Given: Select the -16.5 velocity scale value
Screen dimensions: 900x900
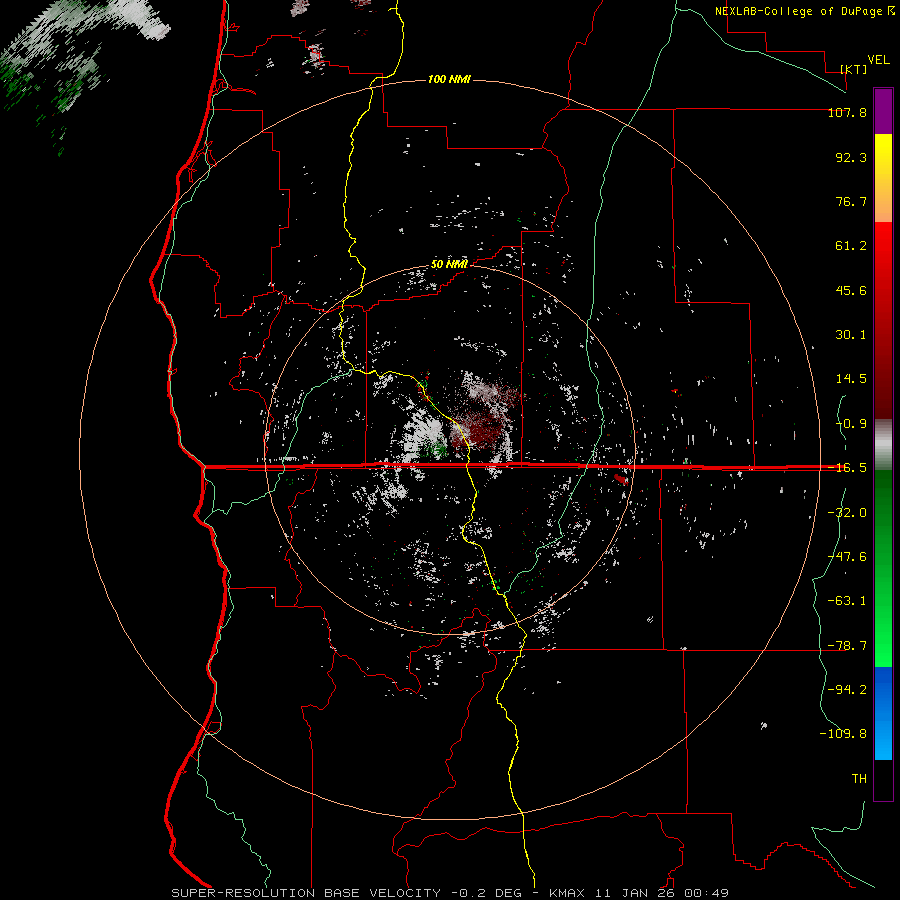Looking at the screenshot, I should tap(847, 468).
